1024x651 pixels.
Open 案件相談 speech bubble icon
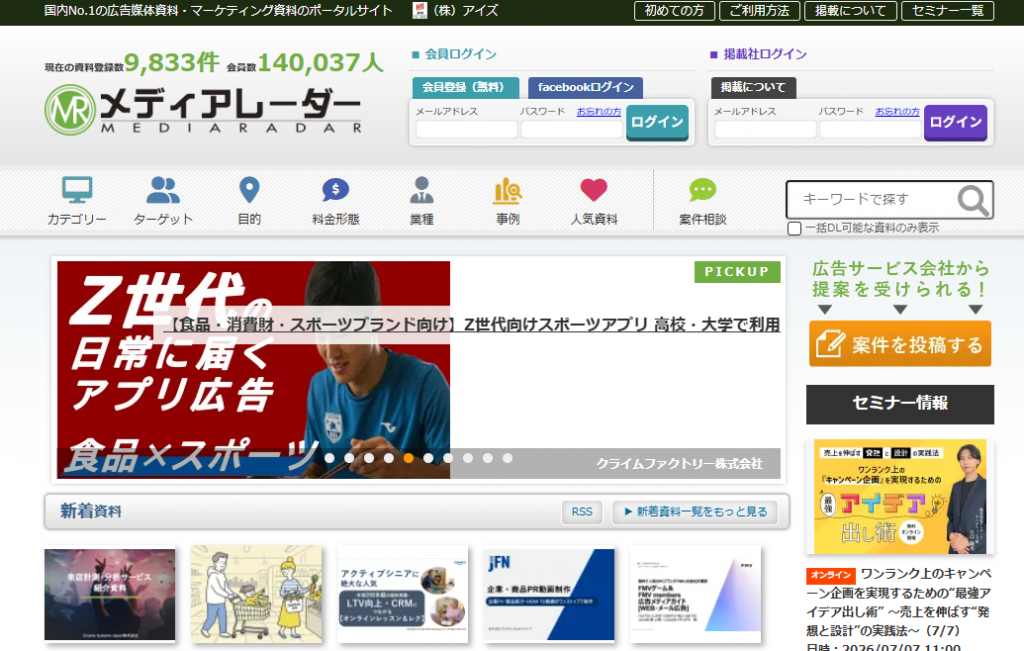[703, 190]
